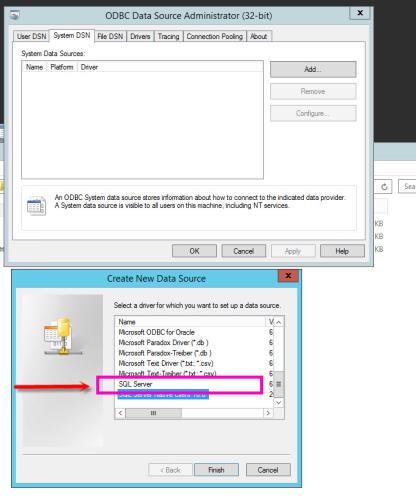
Task: Click the horizontal scroll left arrow
Action: (x=120, y=413)
